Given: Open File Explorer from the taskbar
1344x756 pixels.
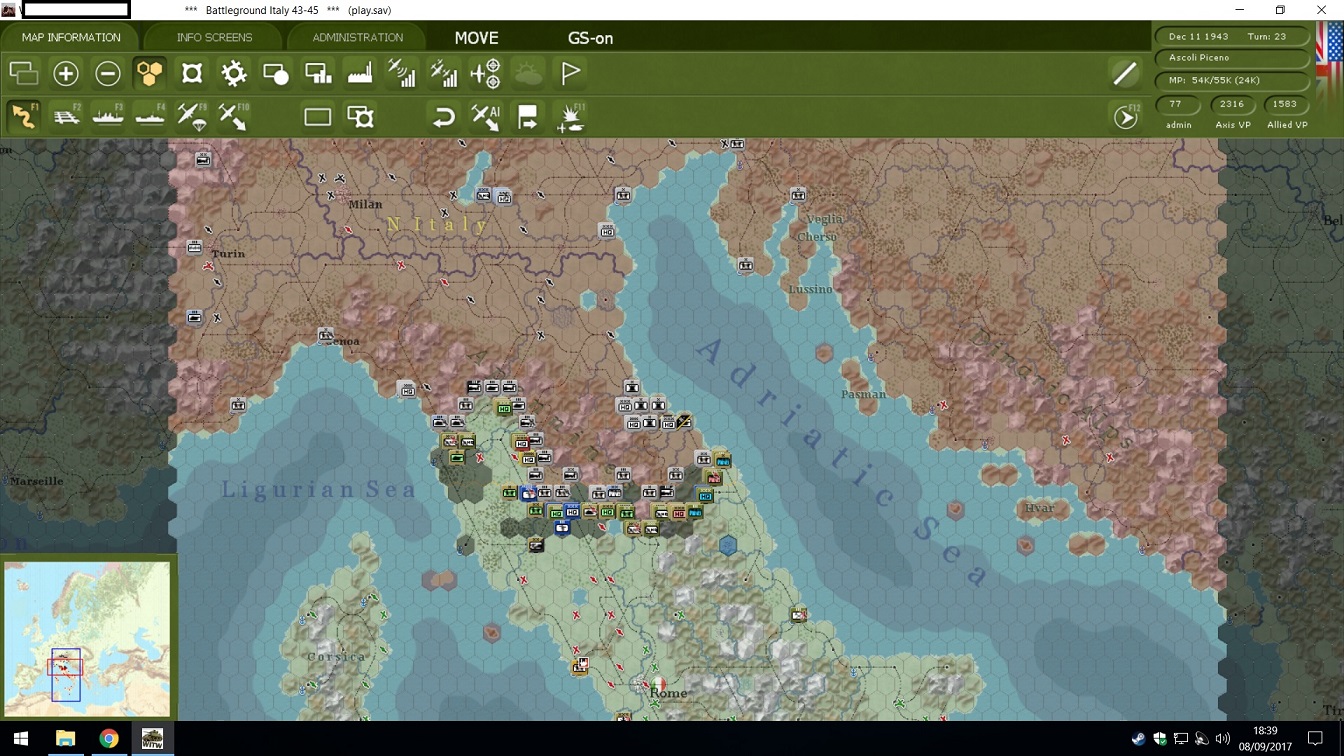Looking at the screenshot, I should [x=65, y=739].
